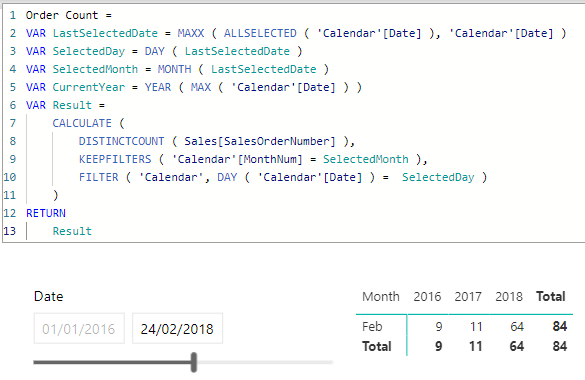
Task: Click the Date slicer title
Action: point(49,296)
